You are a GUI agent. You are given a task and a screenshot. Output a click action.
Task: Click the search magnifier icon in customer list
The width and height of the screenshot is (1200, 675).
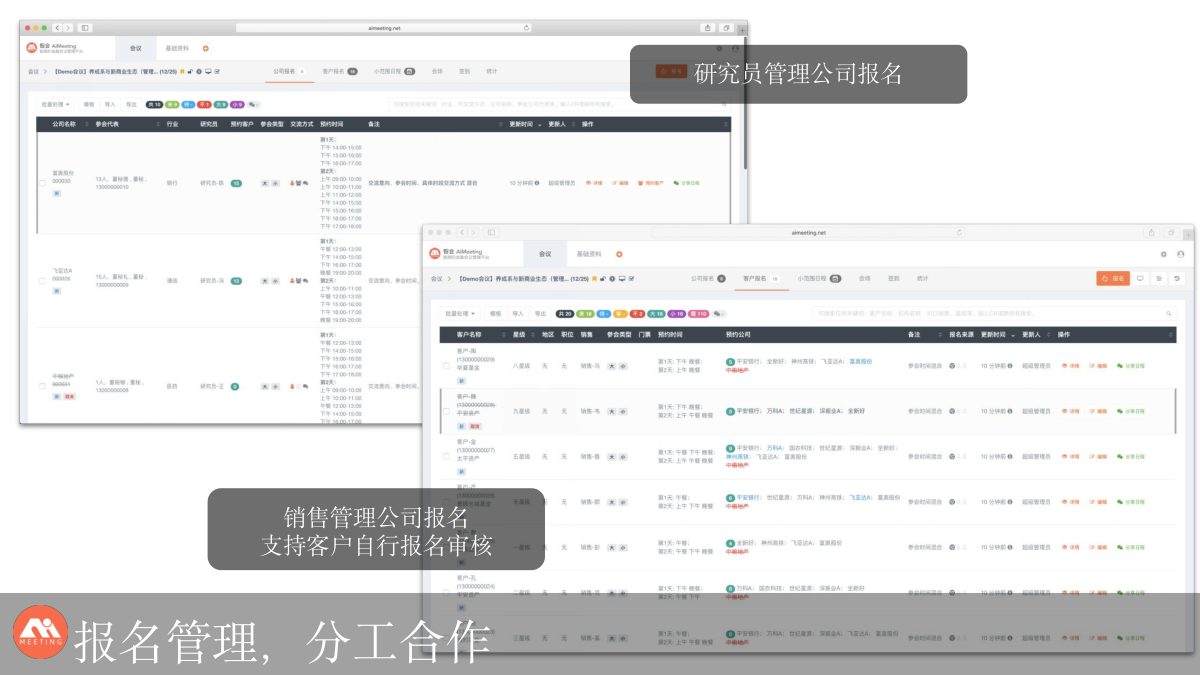click(1169, 313)
